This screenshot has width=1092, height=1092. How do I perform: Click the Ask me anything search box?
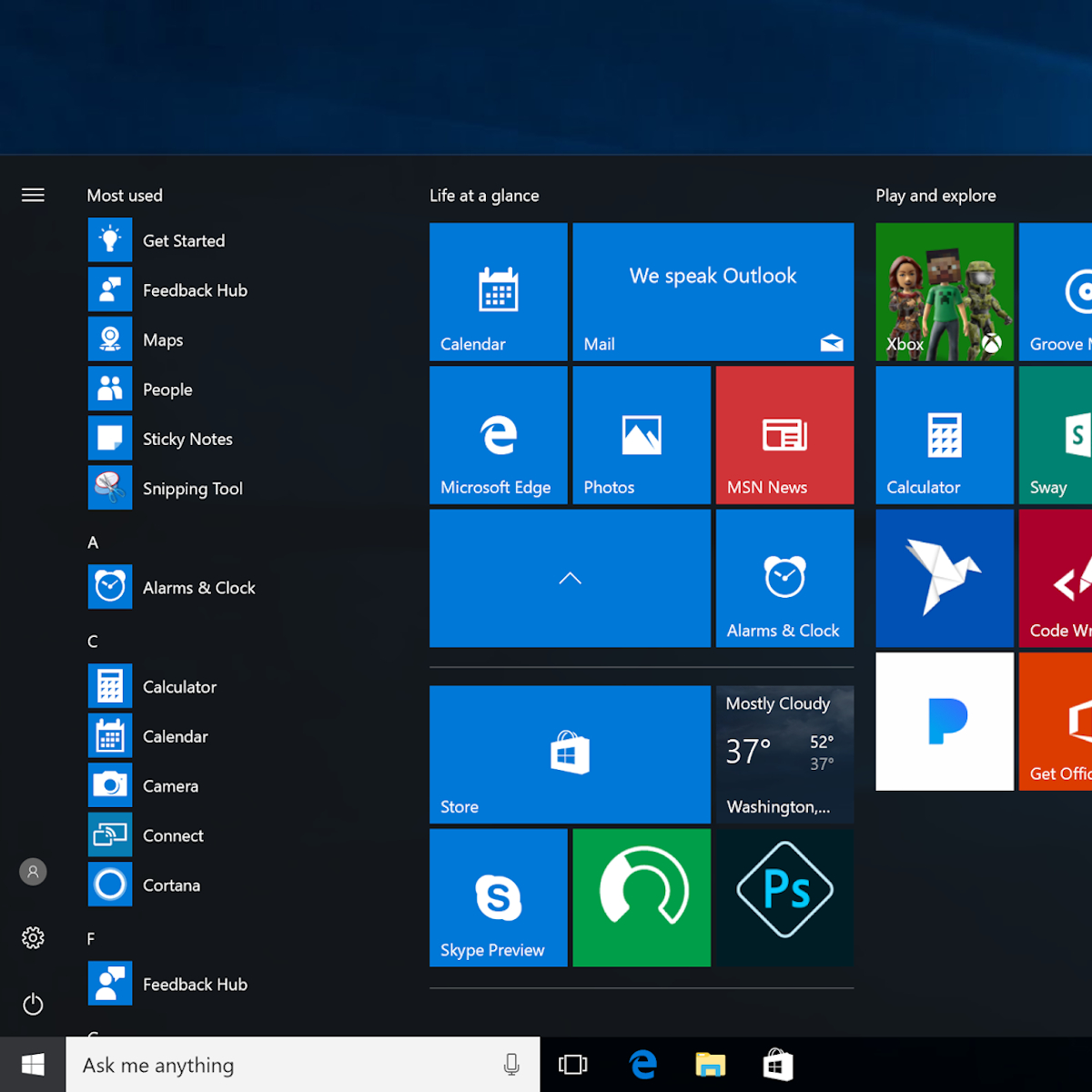point(303,1065)
